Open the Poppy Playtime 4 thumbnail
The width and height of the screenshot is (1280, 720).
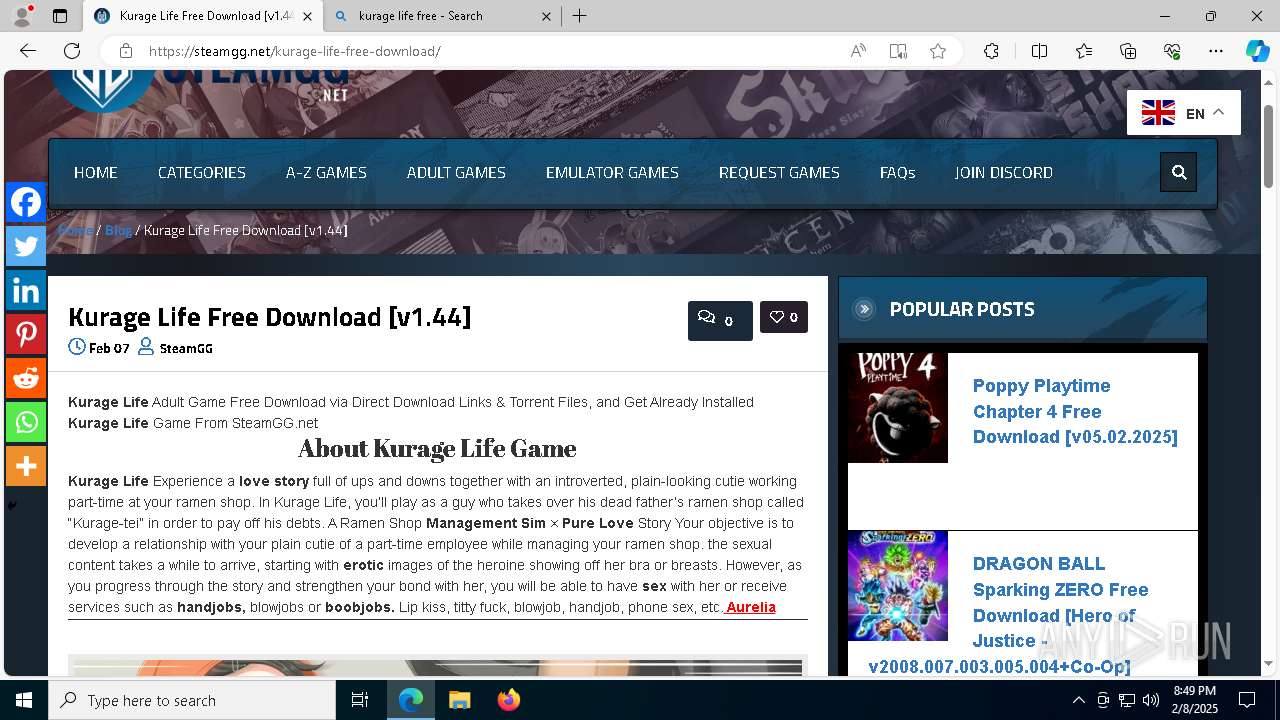[898, 408]
